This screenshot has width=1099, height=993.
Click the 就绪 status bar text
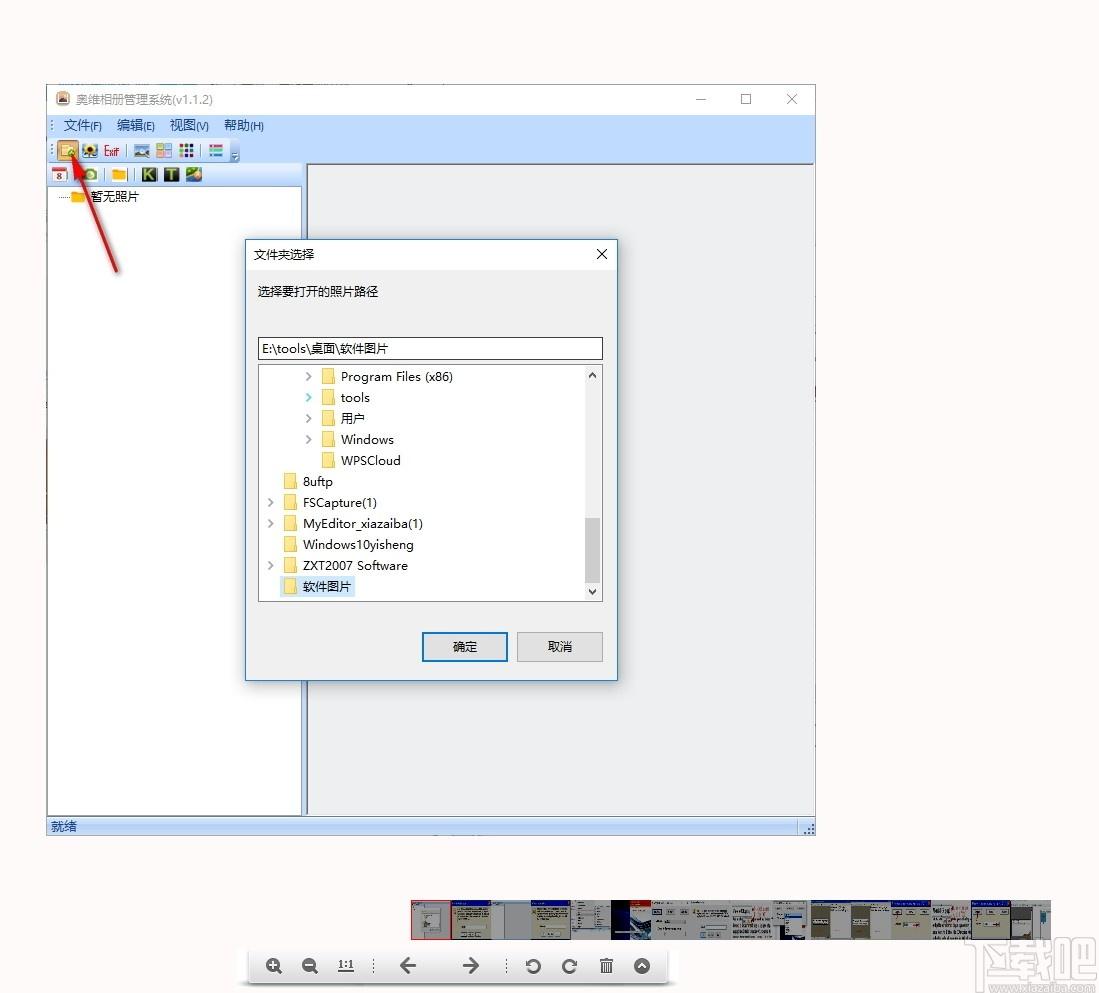pos(64,828)
